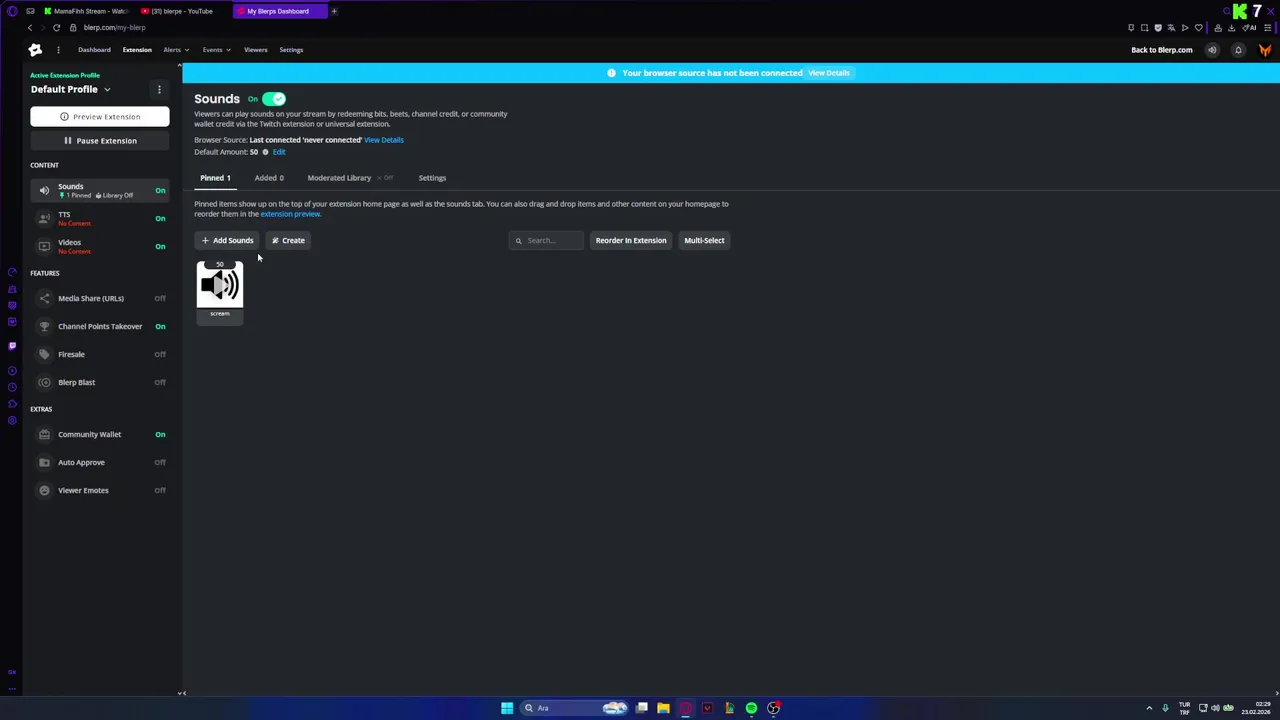Toggle Community Wallet On status
The image size is (1280, 720).
pos(160,434)
